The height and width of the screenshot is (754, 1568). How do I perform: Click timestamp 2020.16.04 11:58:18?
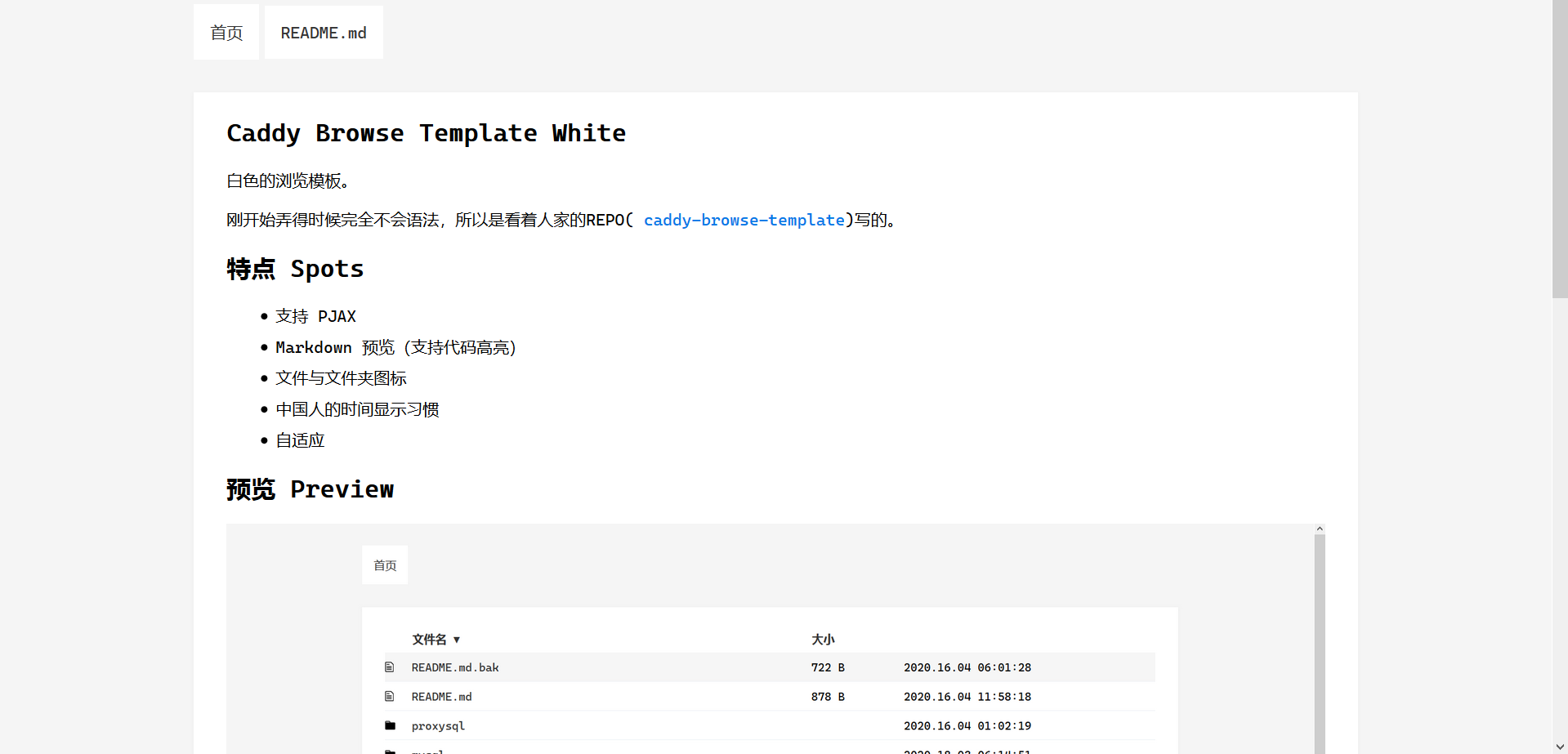click(967, 697)
